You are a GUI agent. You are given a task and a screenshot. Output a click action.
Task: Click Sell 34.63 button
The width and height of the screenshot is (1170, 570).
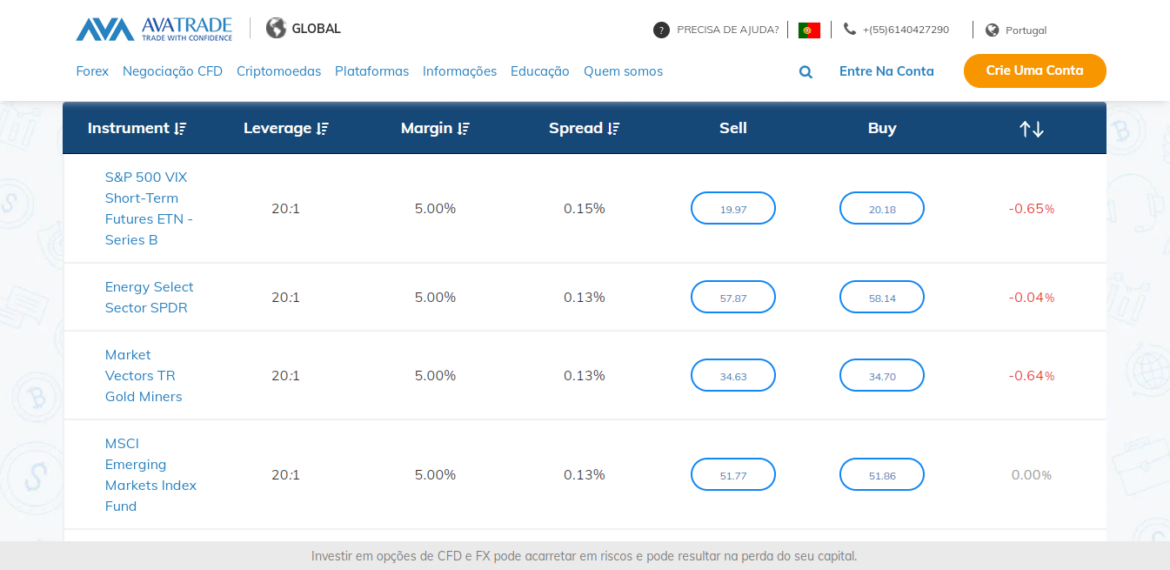[733, 375]
